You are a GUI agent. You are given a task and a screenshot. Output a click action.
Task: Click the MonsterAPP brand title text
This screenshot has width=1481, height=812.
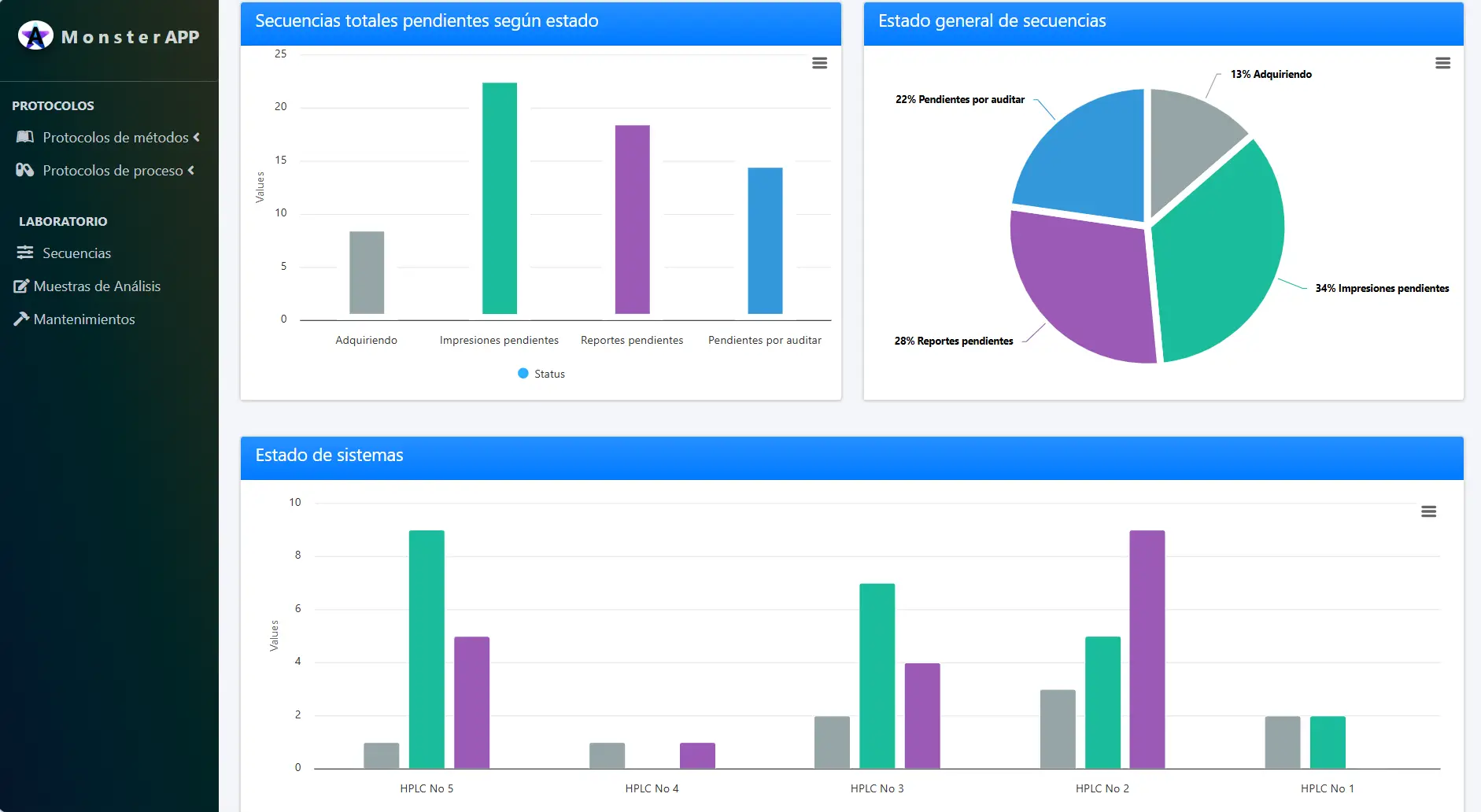point(130,37)
